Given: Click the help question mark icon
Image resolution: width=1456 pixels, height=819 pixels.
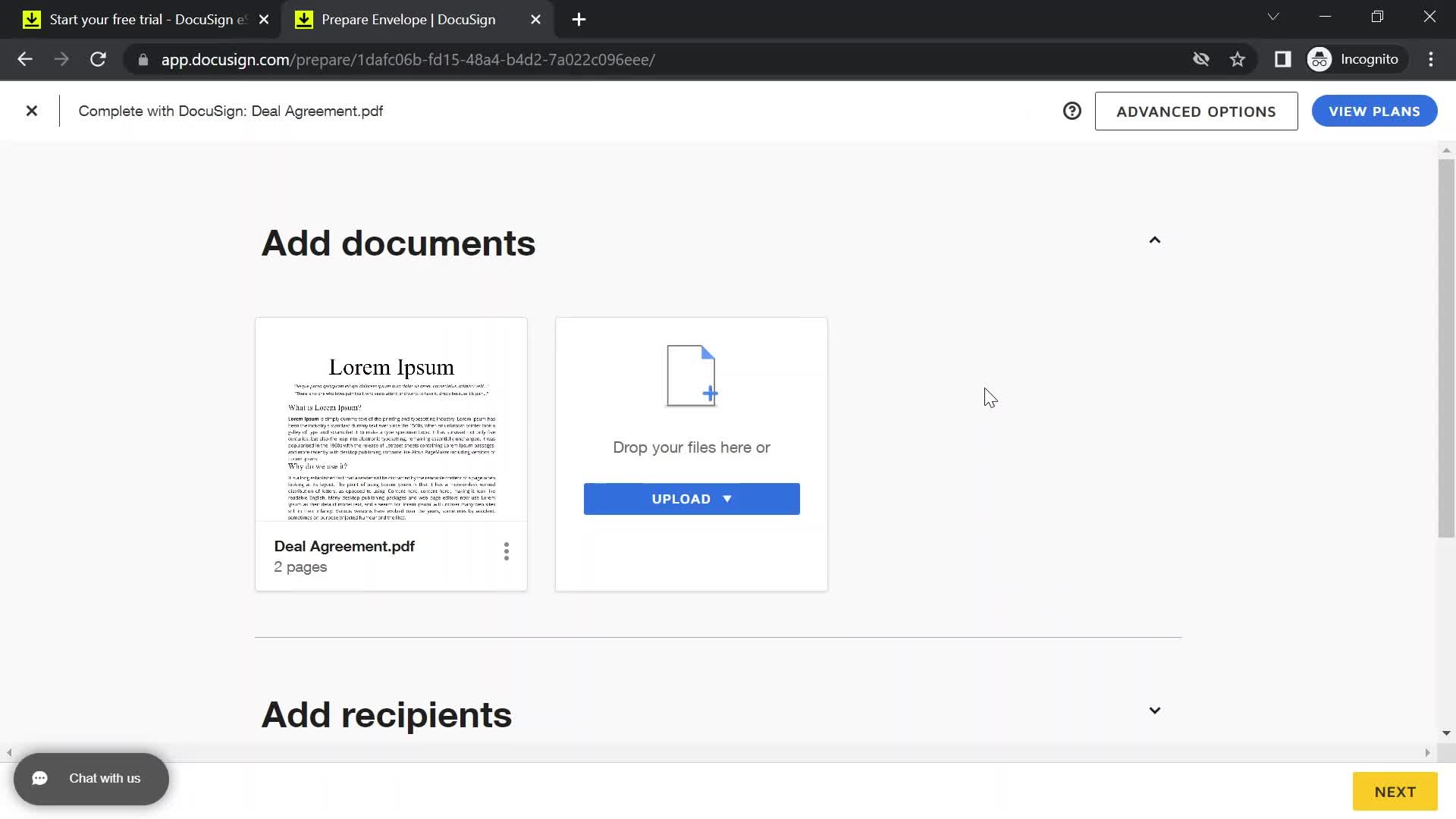Looking at the screenshot, I should [x=1072, y=110].
